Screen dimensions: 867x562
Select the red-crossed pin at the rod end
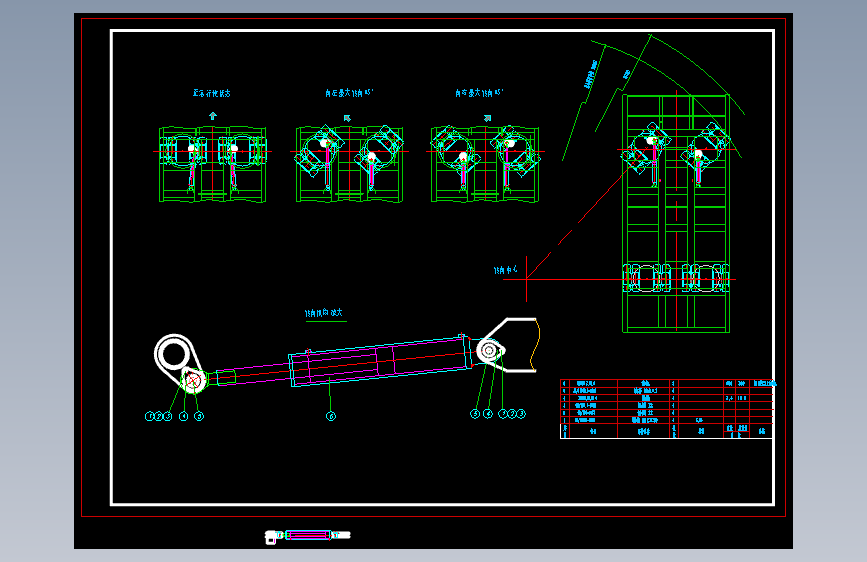pyautogui.click(x=193, y=381)
